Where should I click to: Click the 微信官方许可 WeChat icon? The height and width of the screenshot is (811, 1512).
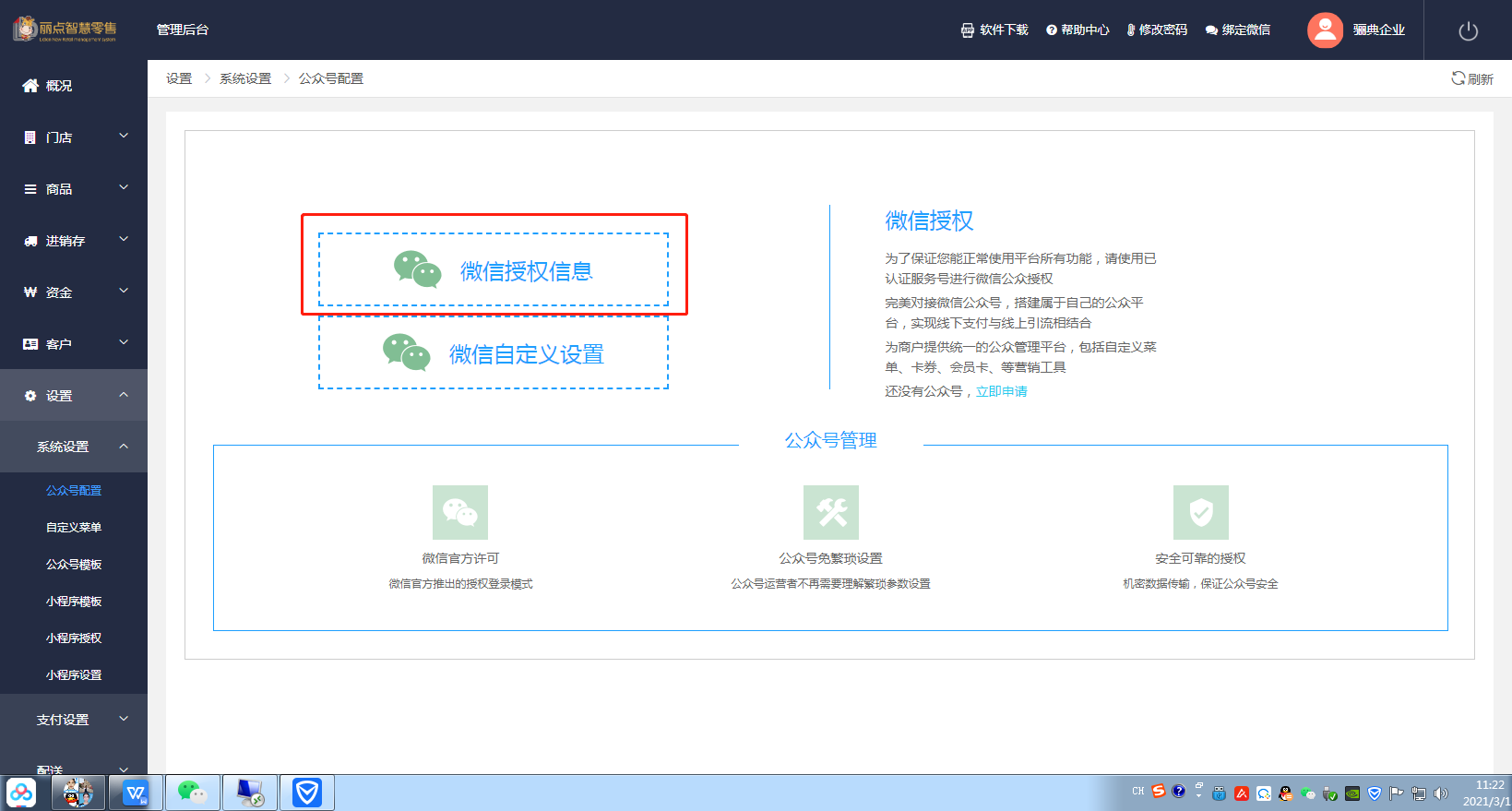460,512
